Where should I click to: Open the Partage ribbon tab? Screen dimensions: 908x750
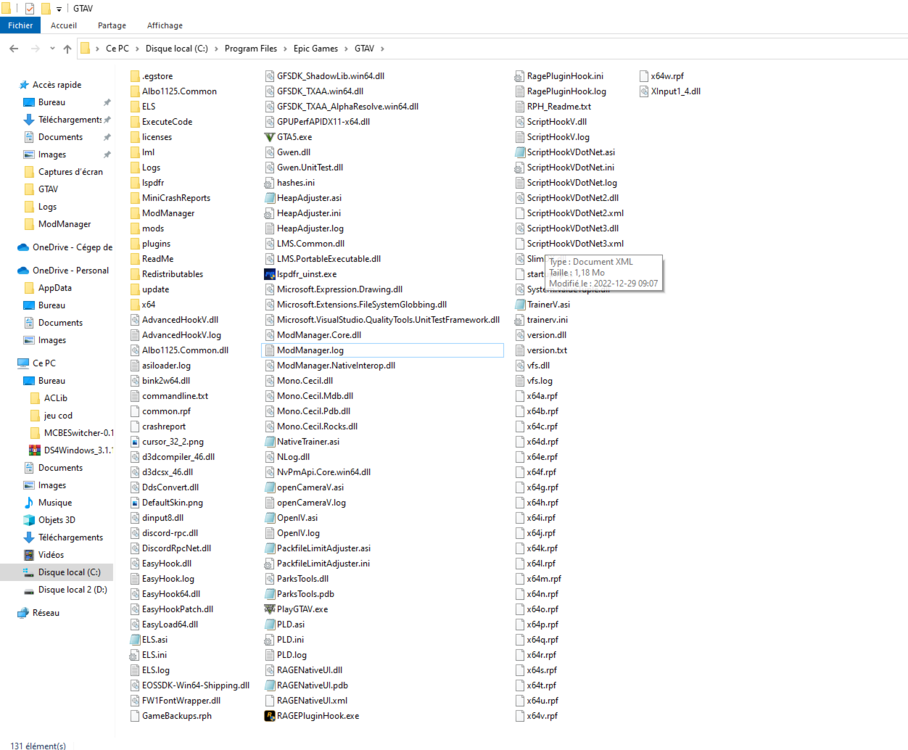pyautogui.click(x=112, y=25)
